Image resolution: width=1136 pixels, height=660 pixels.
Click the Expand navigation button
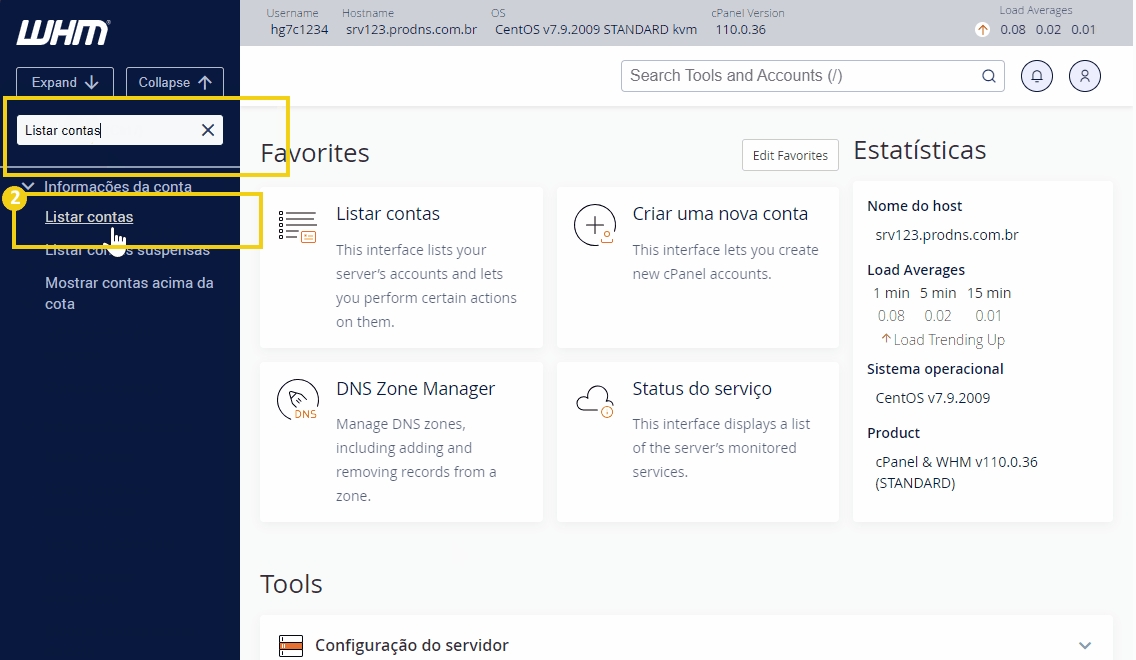click(x=64, y=82)
